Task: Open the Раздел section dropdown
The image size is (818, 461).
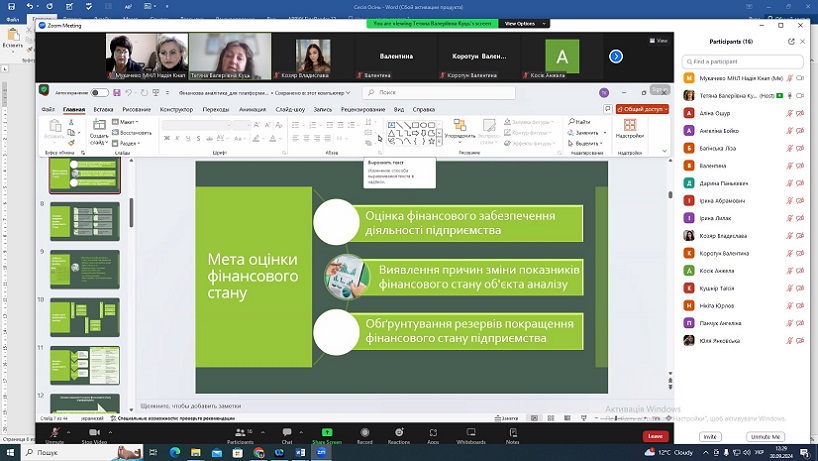Action: pyautogui.click(x=126, y=143)
